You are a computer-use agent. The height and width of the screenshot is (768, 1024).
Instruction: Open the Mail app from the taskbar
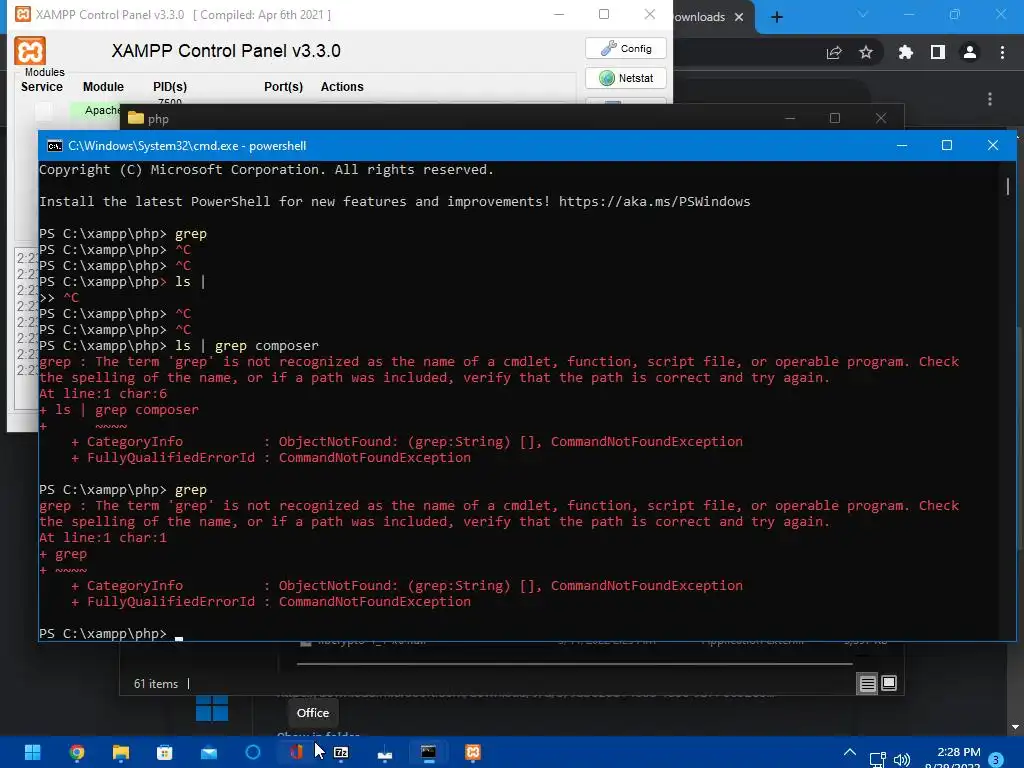click(x=209, y=752)
